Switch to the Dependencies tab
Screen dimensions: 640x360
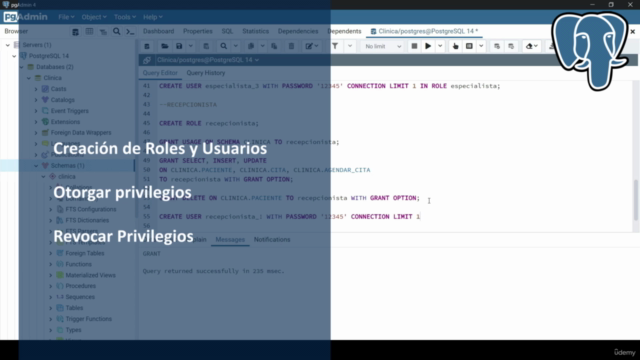[x=298, y=31]
